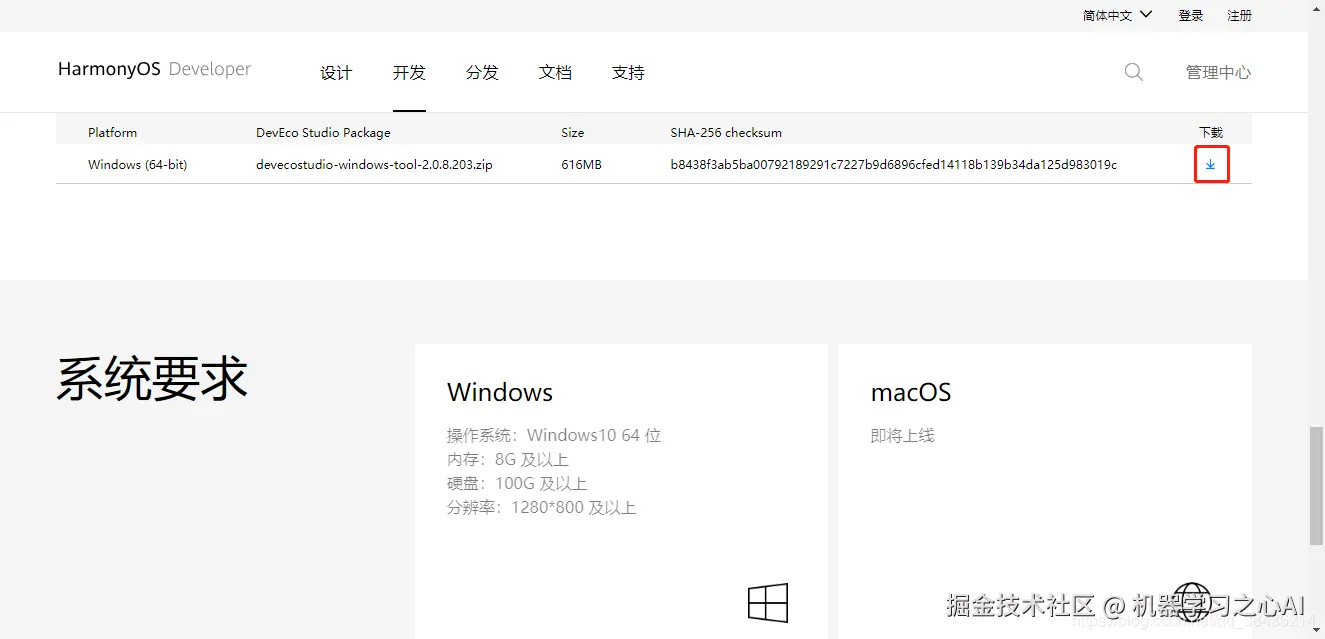This screenshot has width=1325, height=639.
Task: Click the 系统要求 heading
Action: 152,379
